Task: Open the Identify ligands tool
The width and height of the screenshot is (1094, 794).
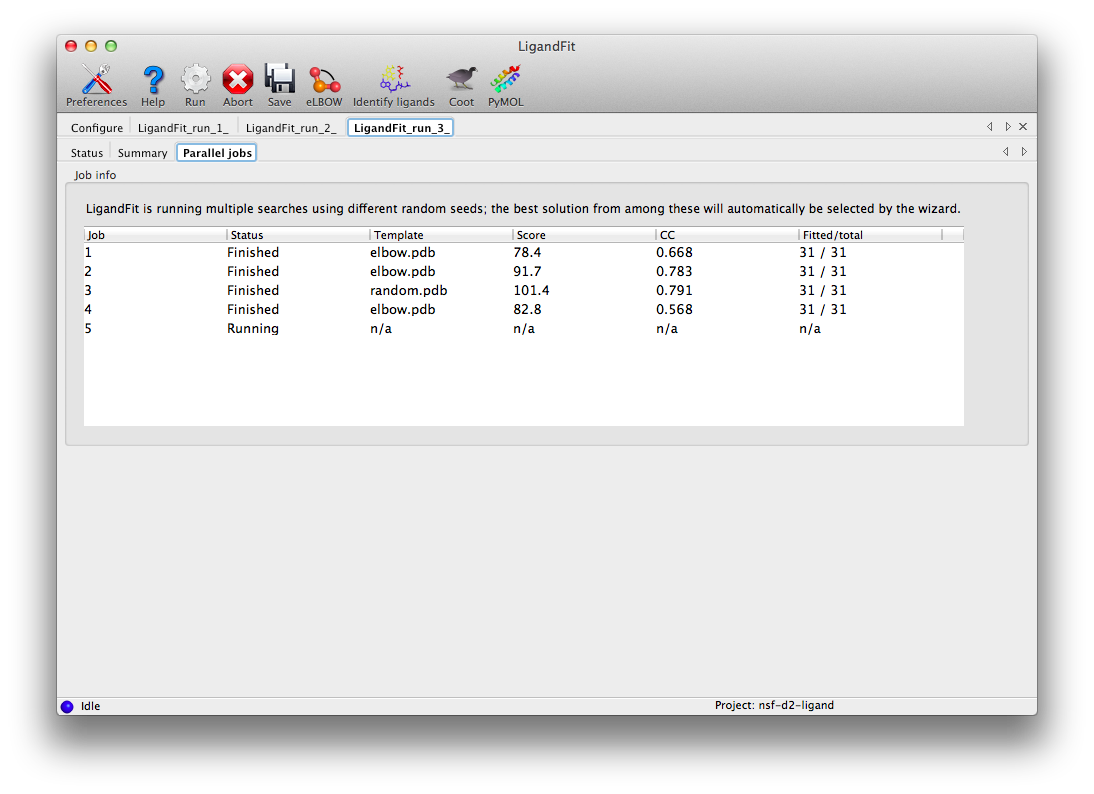Action: coord(393,80)
